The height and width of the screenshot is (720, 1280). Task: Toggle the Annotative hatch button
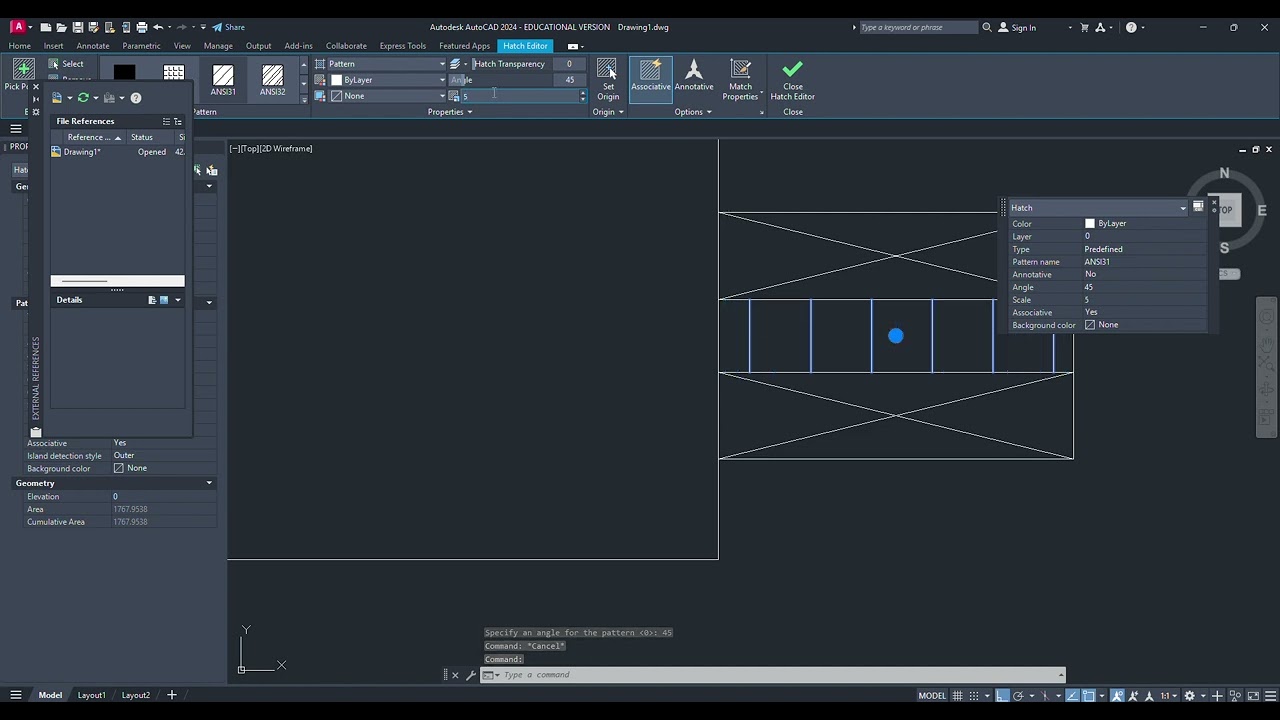pyautogui.click(x=693, y=76)
